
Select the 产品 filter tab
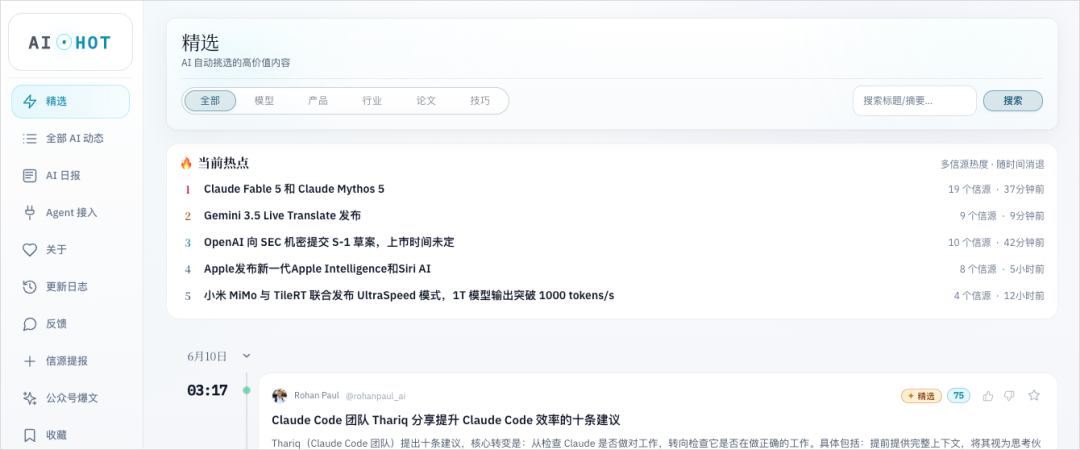click(318, 101)
